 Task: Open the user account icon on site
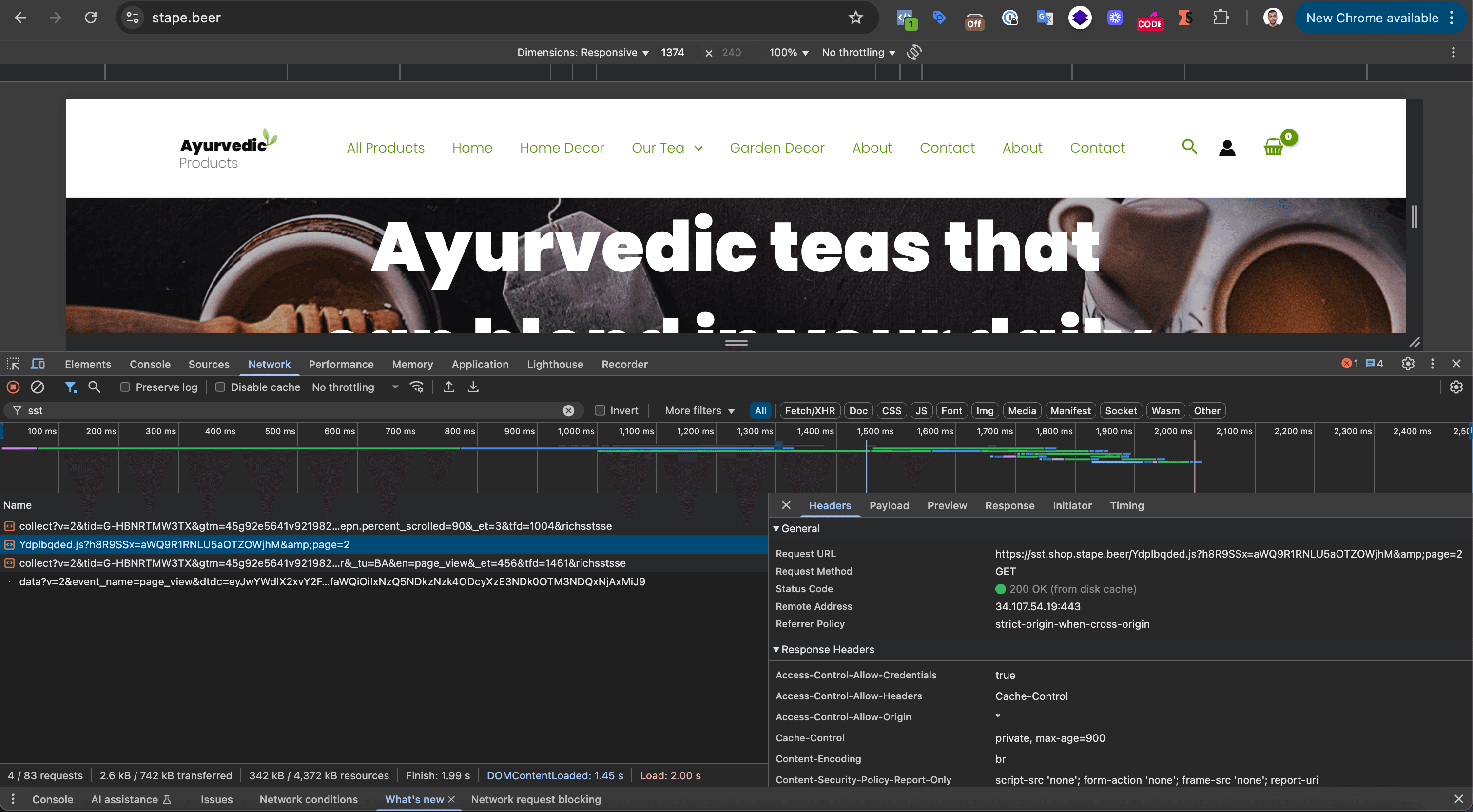coord(1226,148)
